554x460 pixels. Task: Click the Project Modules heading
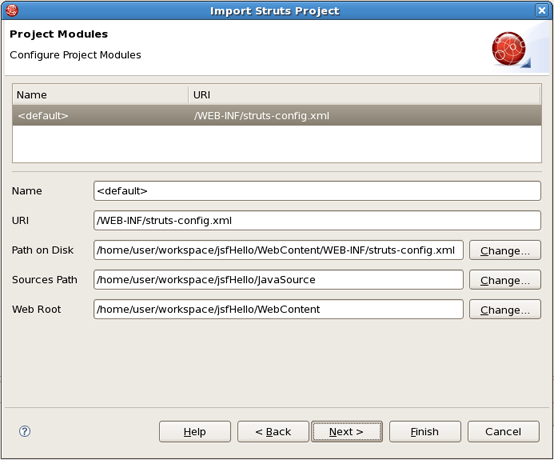click(59, 34)
